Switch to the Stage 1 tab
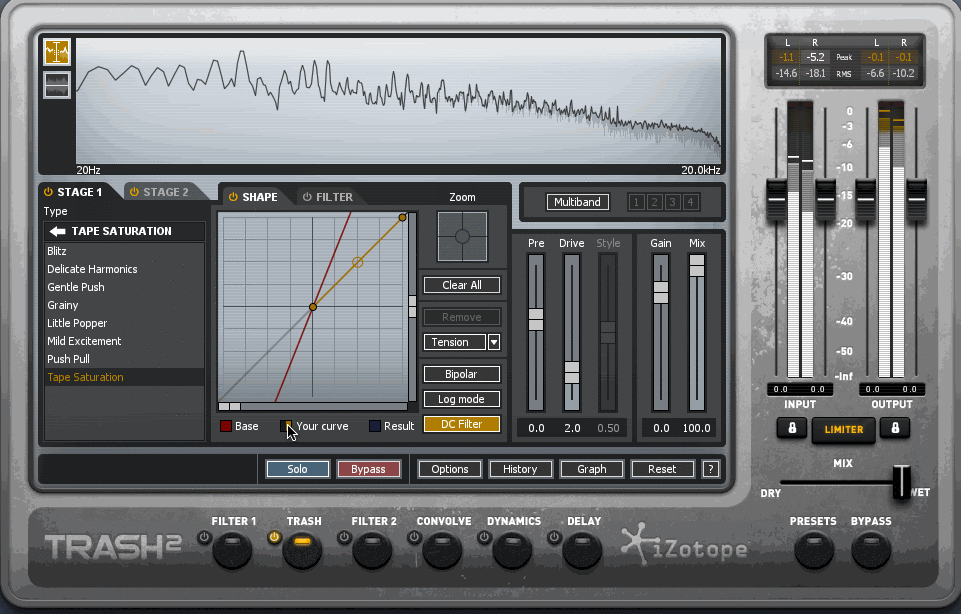 click(80, 192)
